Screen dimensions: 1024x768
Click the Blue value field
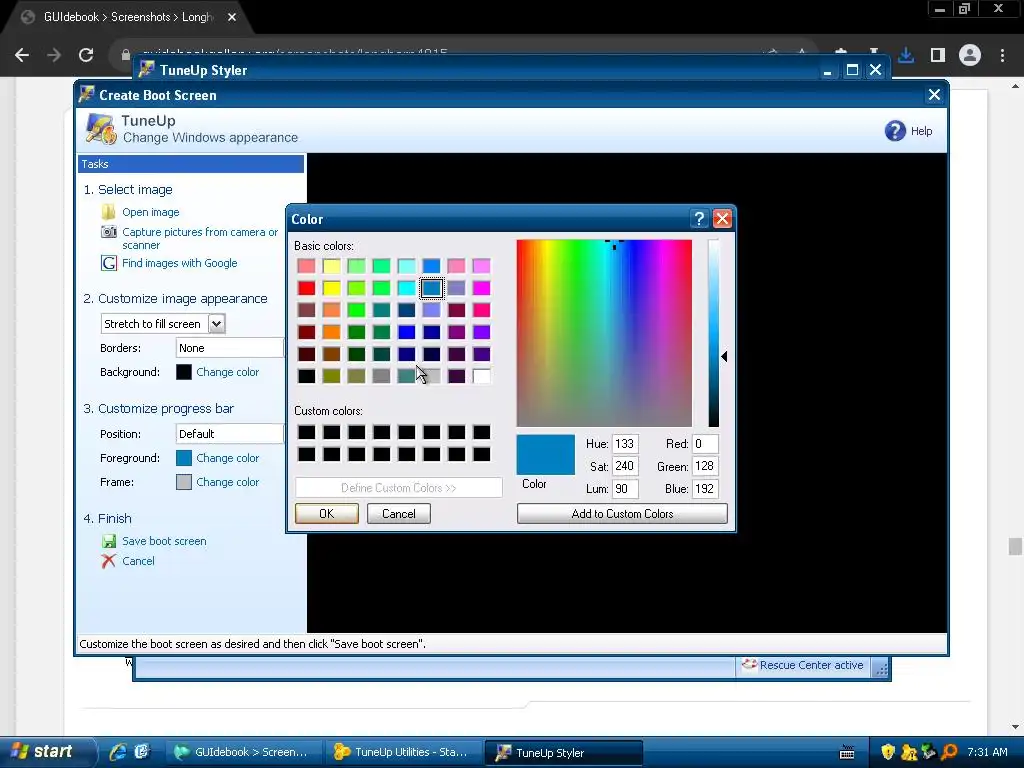click(705, 488)
